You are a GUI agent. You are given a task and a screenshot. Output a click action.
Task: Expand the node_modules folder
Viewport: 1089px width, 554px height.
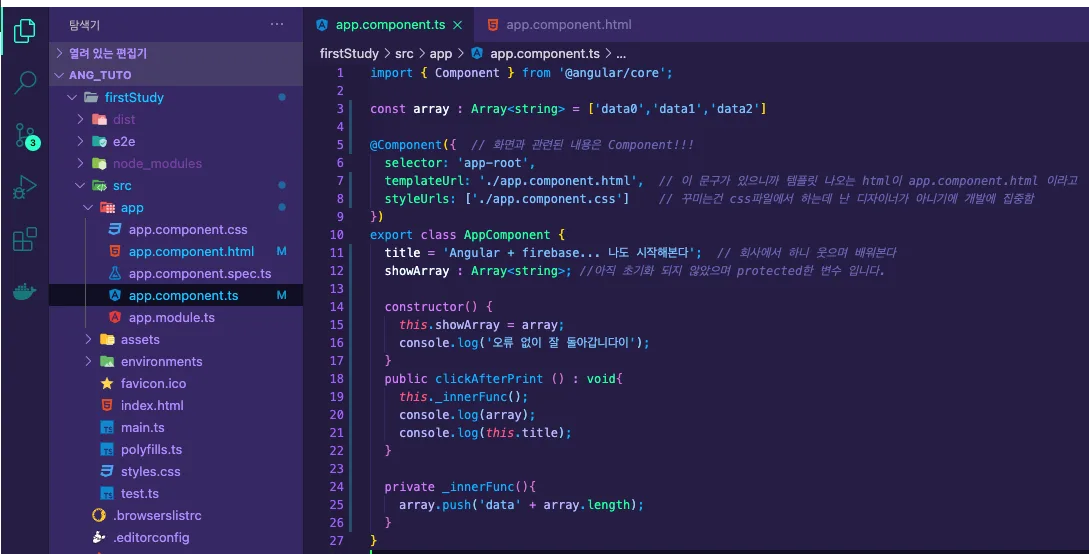(157, 163)
